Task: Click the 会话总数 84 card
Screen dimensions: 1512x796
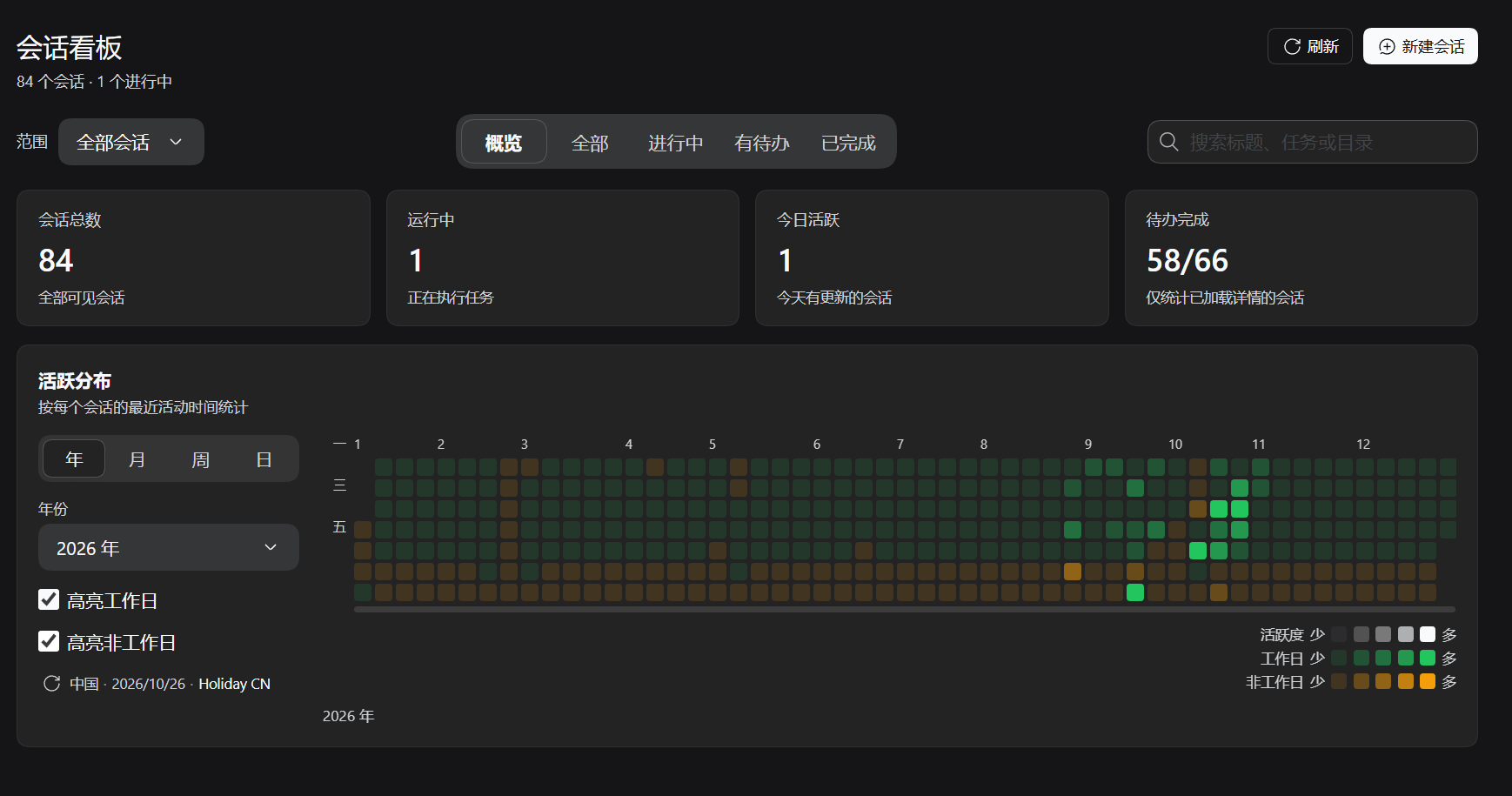Action: click(x=193, y=258)
